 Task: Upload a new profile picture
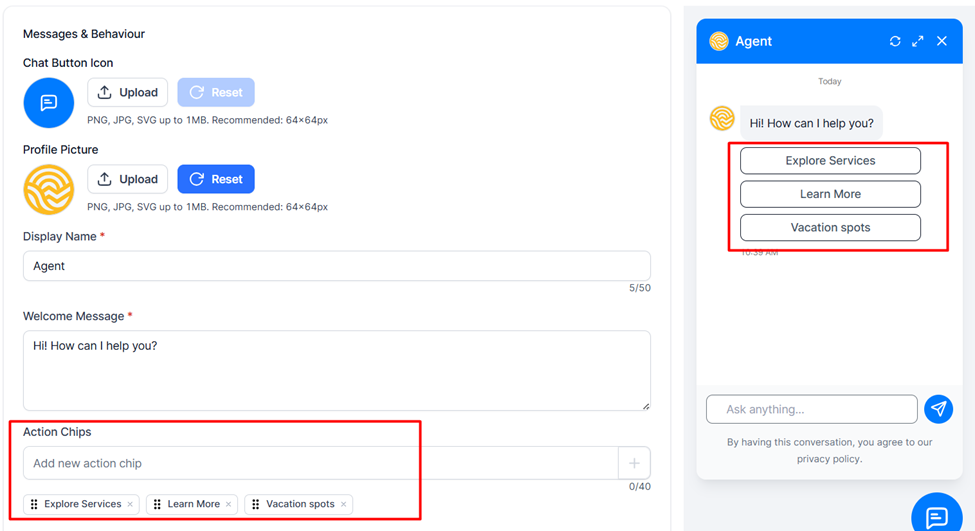tap(127, 179)
